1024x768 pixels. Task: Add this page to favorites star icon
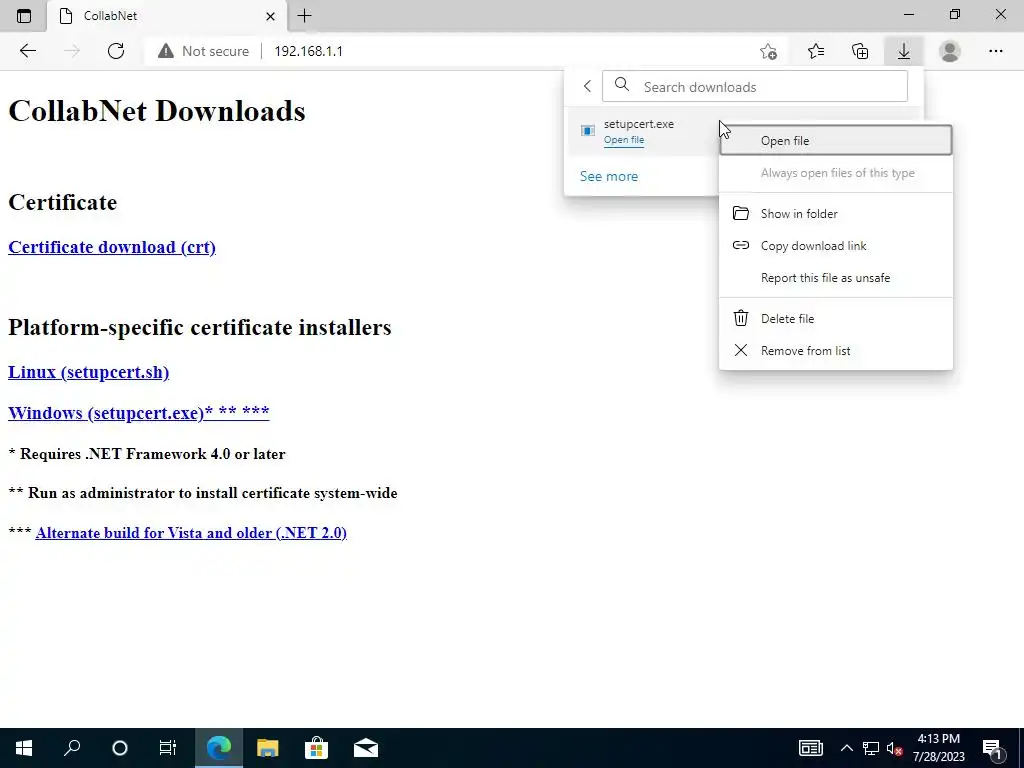click(769, 51)
